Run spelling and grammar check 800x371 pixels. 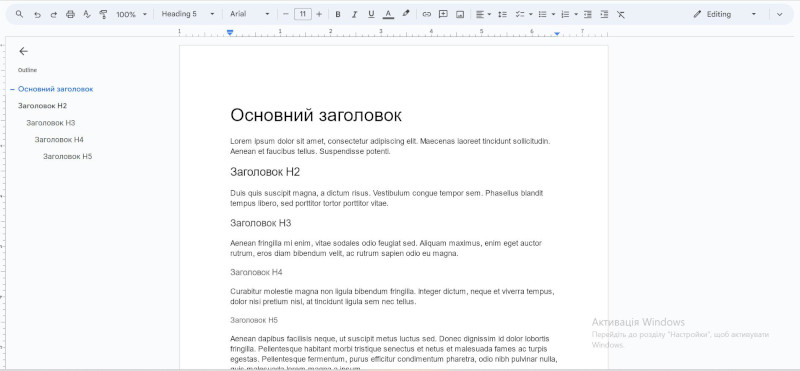coord(87,14)
